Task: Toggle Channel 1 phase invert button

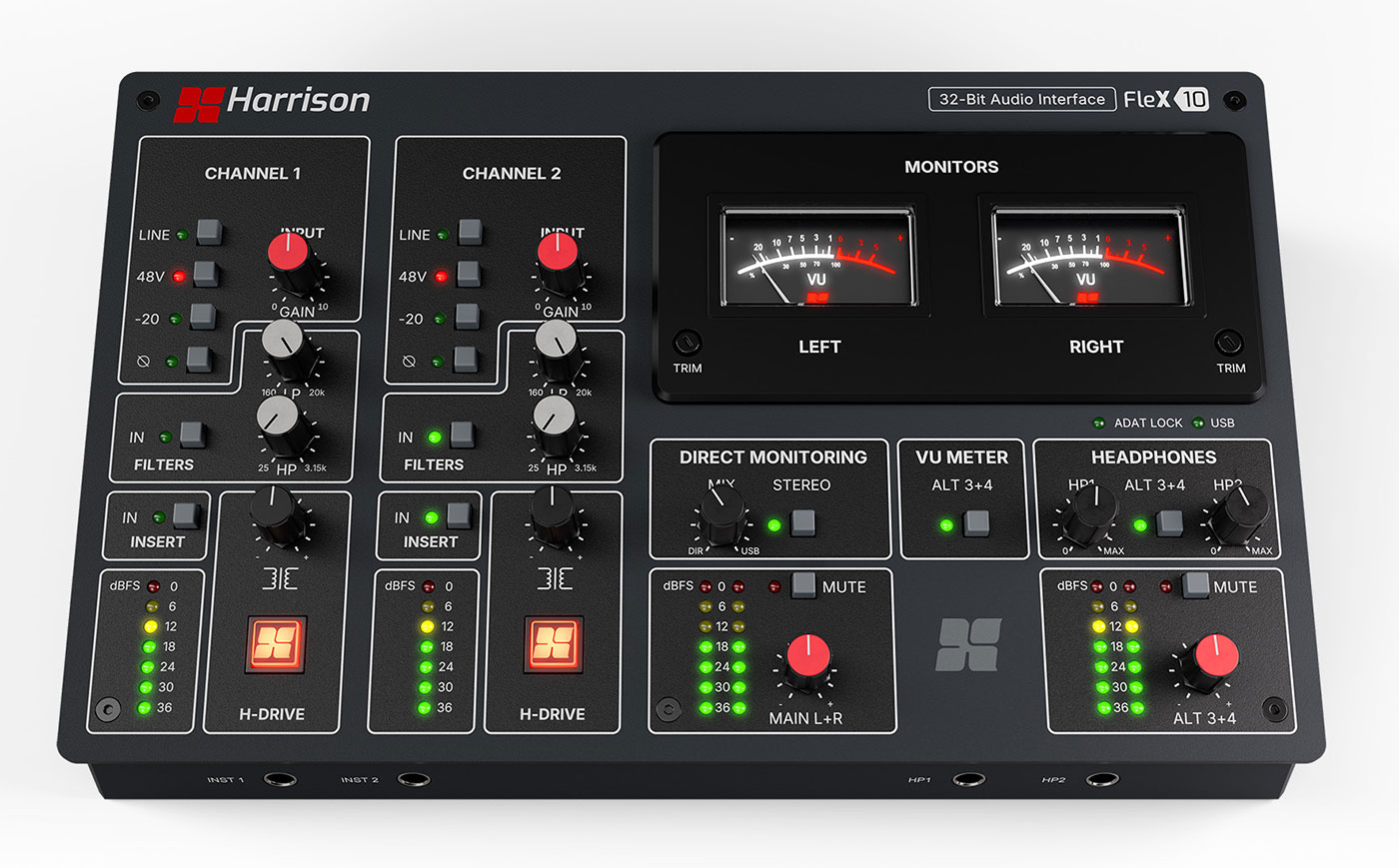Action: (x=198, y=359)
